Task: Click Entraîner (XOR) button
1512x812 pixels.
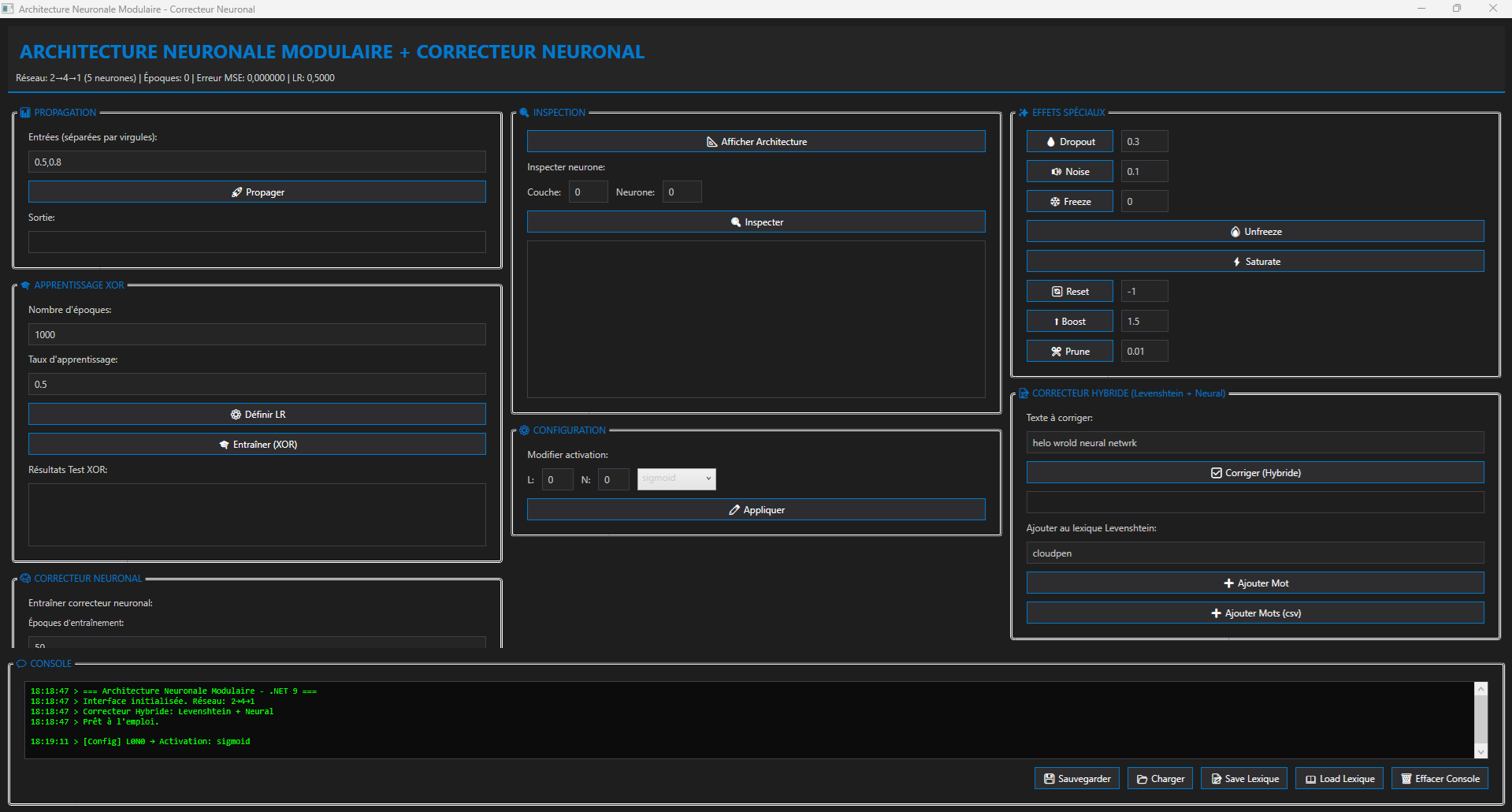Action: click(257, 445)
